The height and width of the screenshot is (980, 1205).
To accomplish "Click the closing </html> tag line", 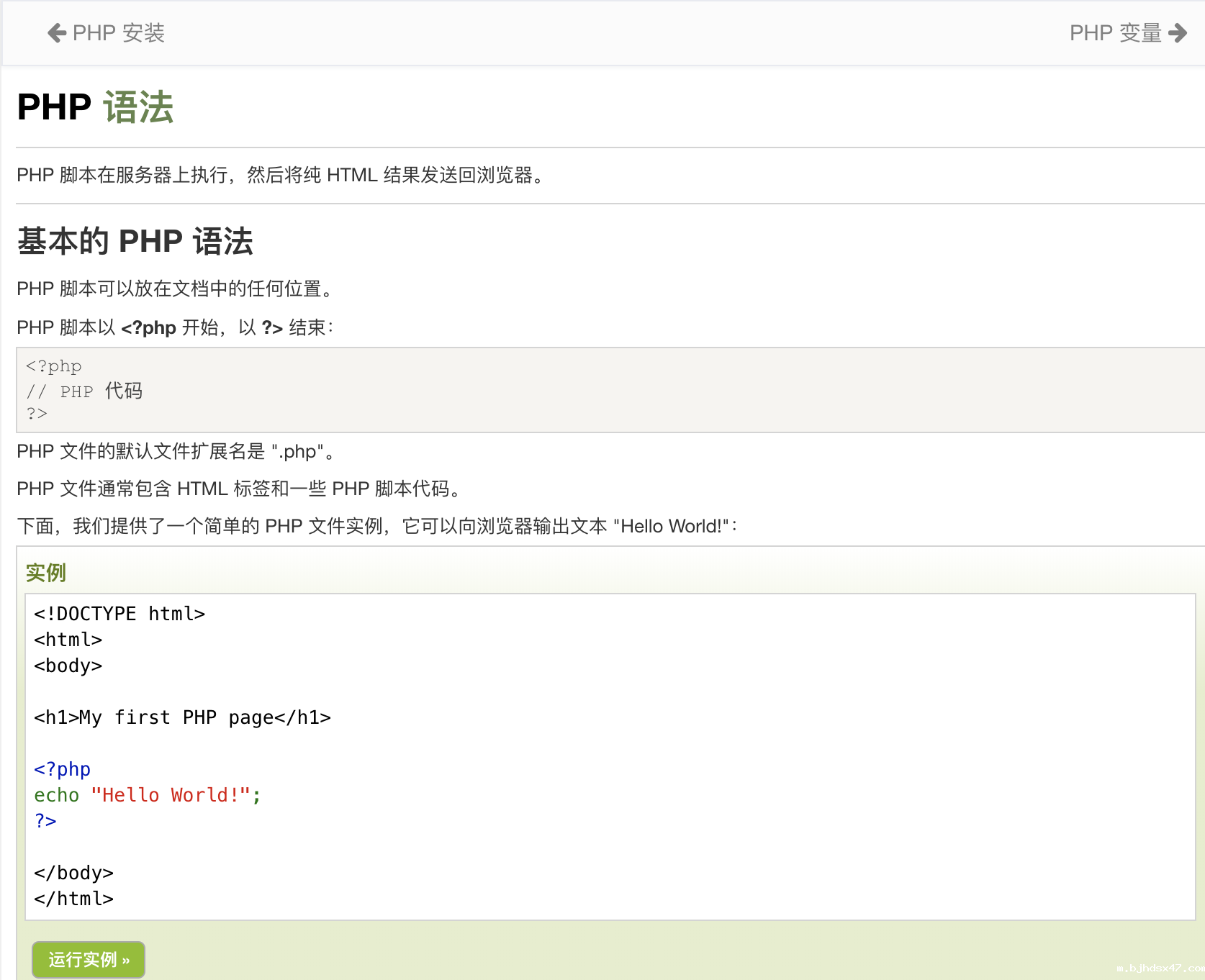I will [x=73, y=899].
